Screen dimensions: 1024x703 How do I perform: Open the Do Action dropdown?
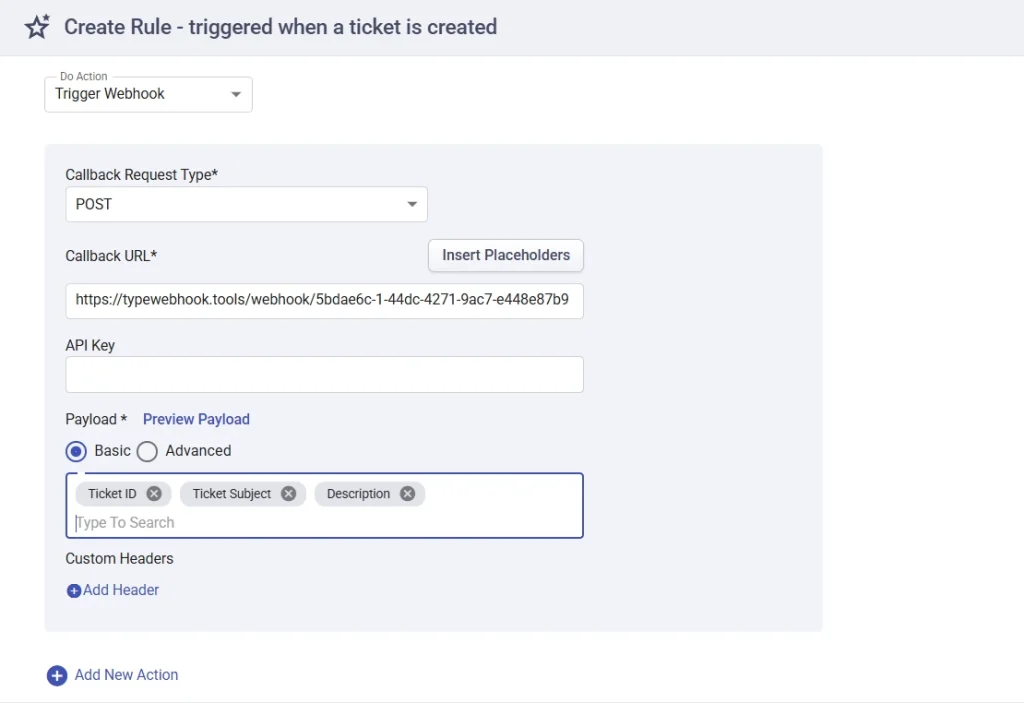click(x=148, y=94)
